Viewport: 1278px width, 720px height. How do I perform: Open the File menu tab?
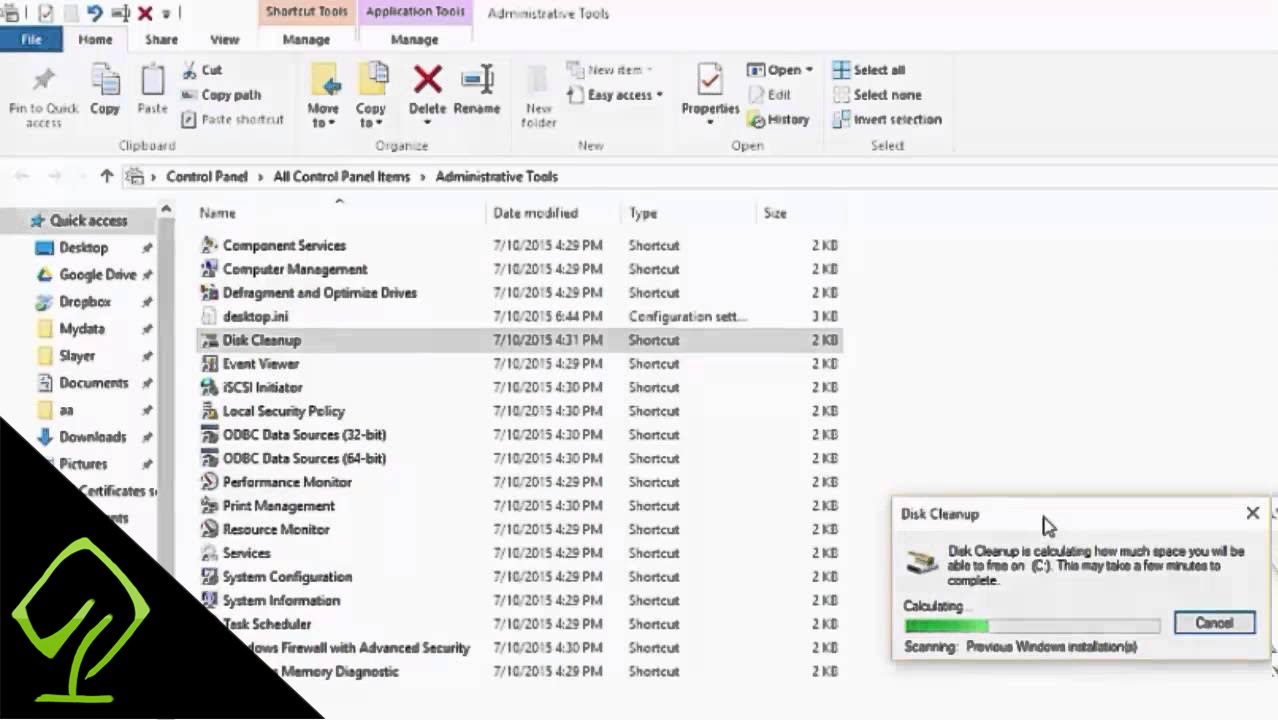tap(31, 40)
